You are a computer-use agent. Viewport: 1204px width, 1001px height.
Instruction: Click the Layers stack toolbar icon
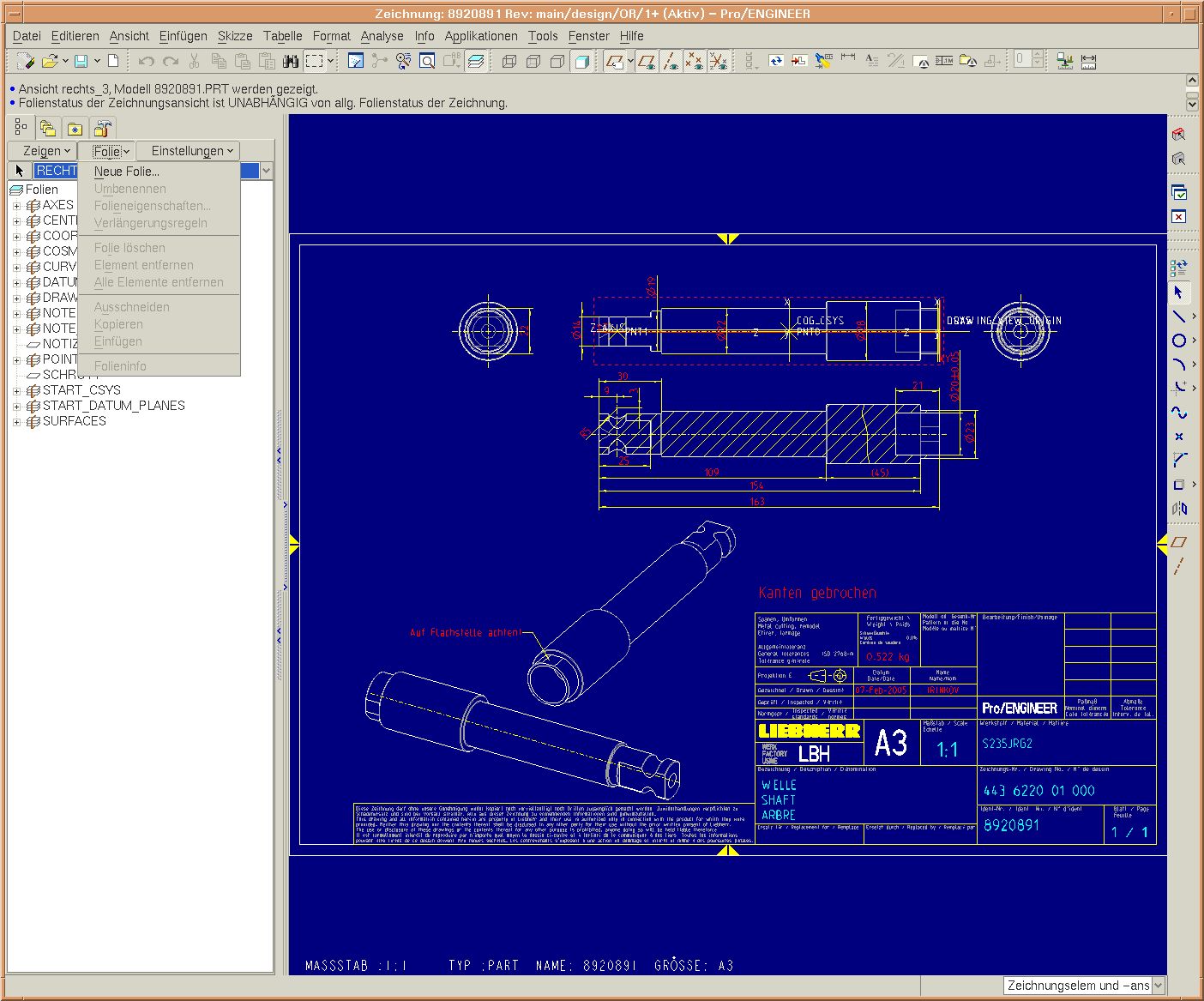click(x=476, y=61)
